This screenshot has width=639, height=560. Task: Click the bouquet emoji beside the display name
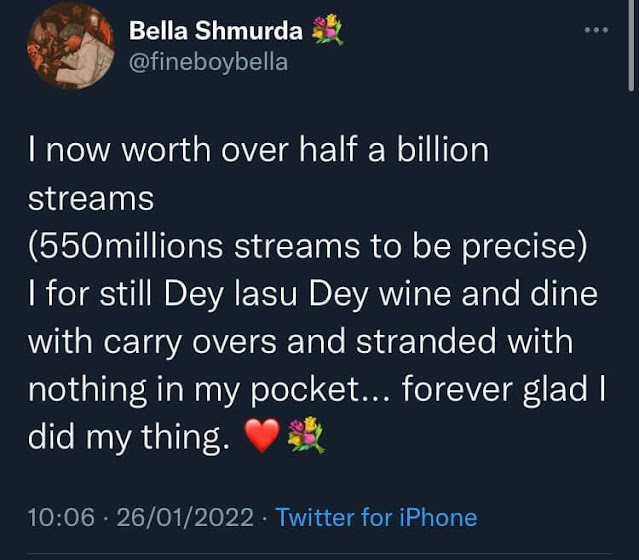(x=326, y=32)
